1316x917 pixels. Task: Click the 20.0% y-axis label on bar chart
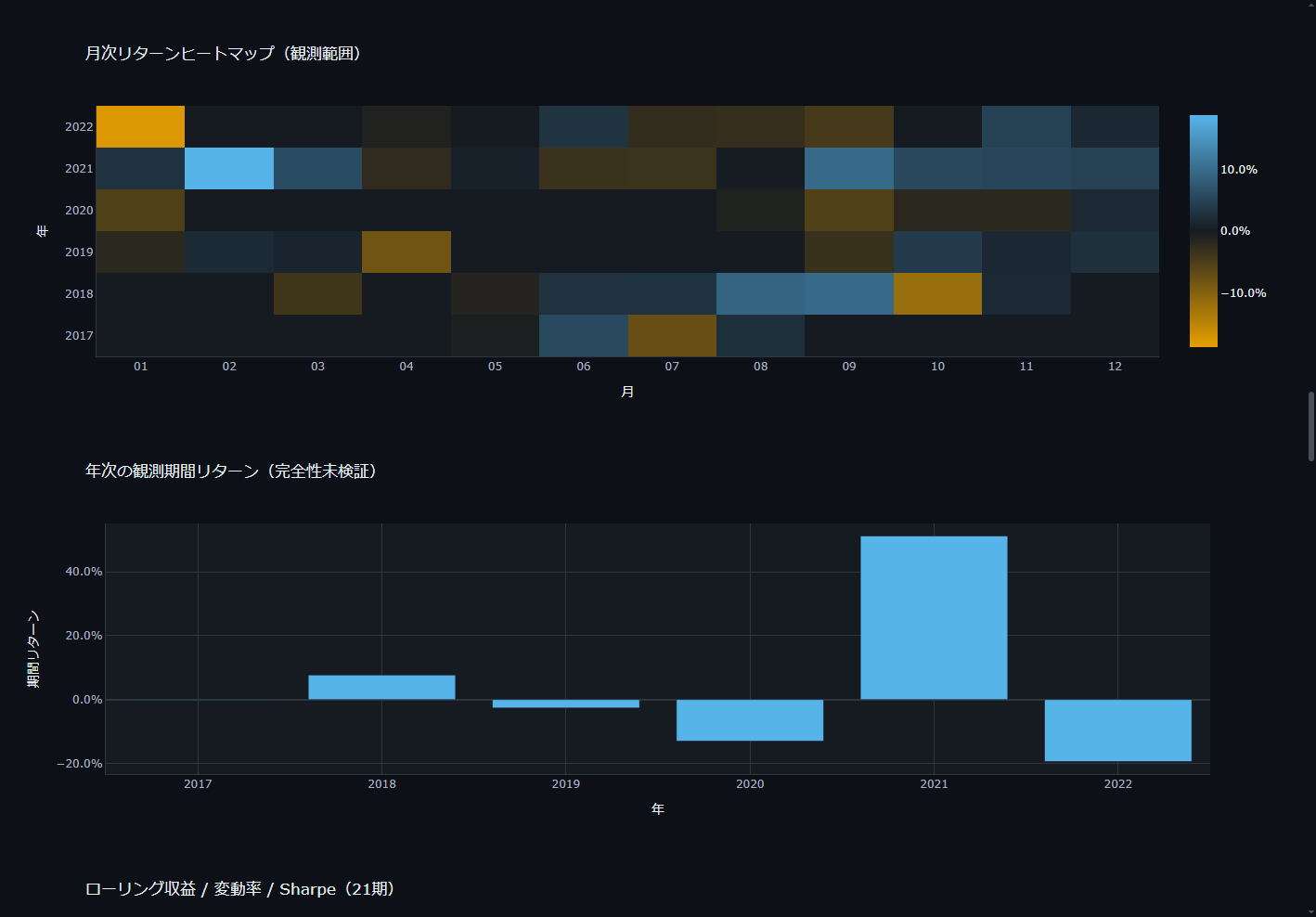84,636
